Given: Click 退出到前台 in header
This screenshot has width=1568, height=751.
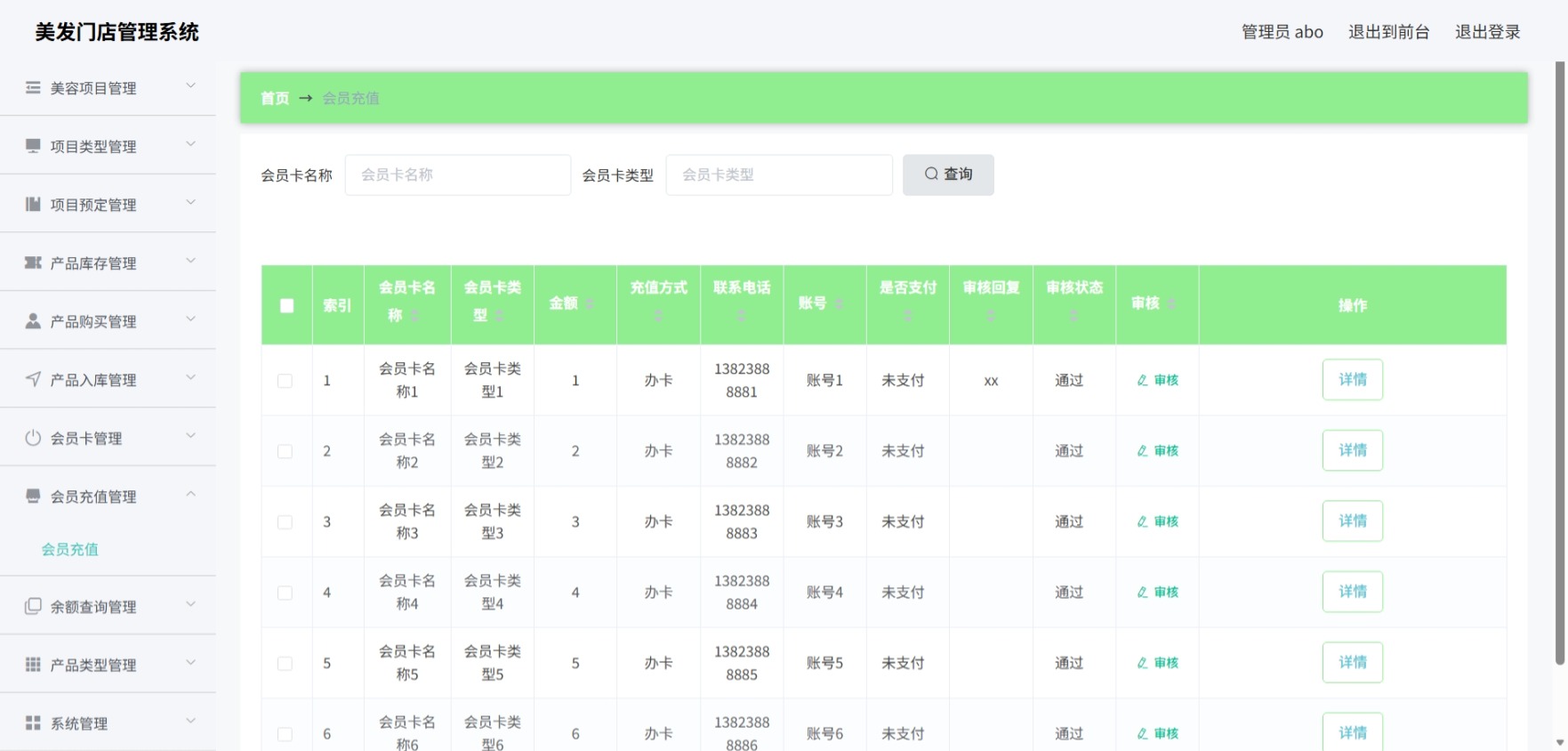Looking at the screenshot, I should coord(1388,32).
